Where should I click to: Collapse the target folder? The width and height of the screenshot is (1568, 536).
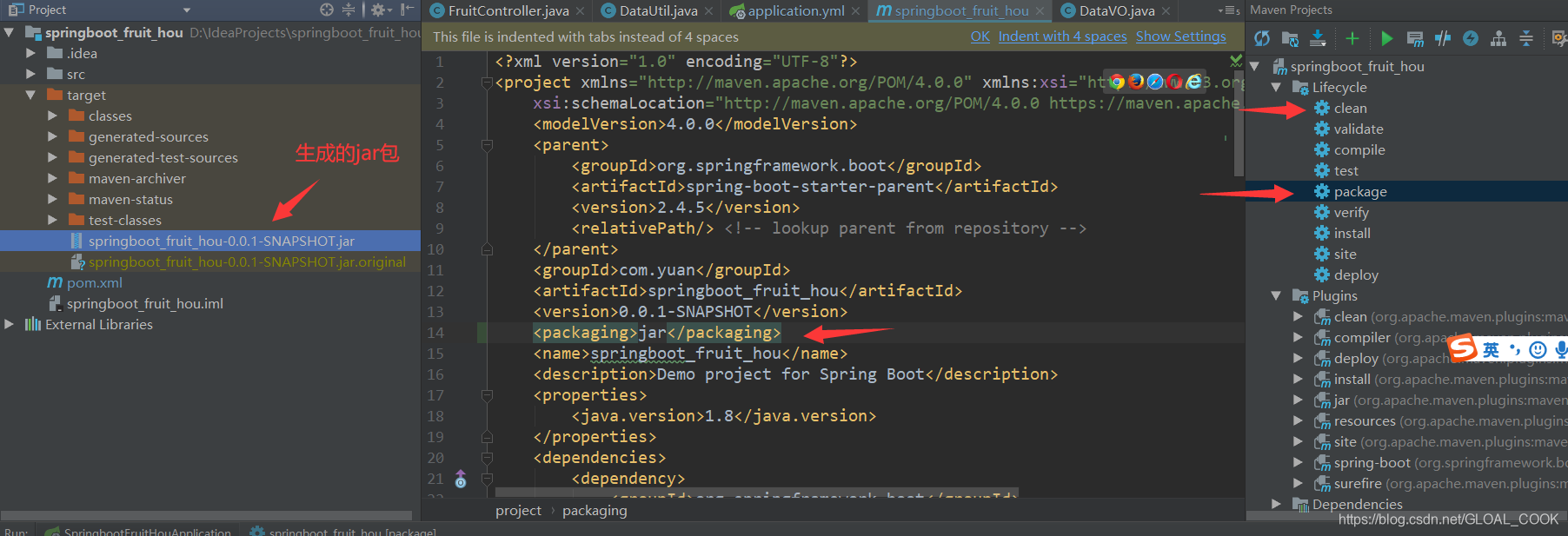click(31, 95)
